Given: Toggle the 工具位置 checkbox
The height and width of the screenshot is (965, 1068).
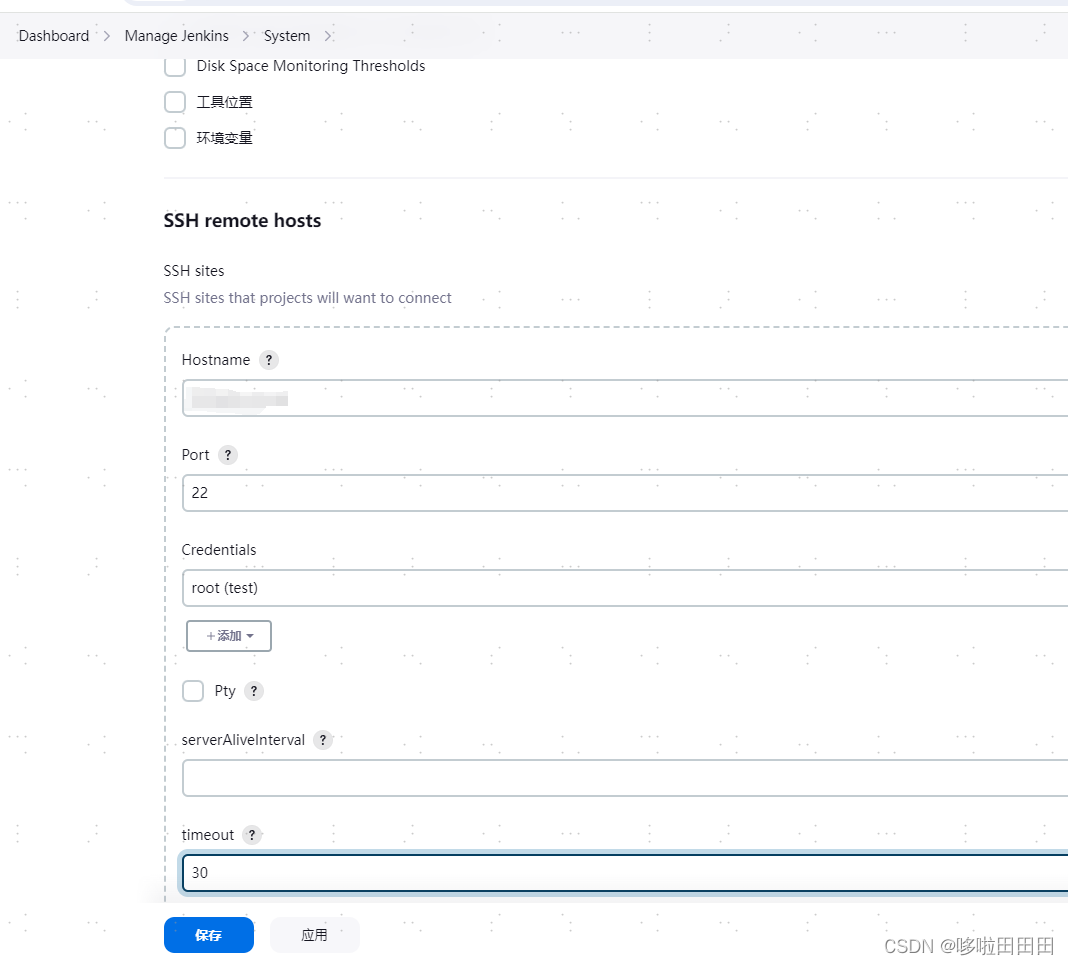Looking at the screenshot, I should (x=175, y=102).
